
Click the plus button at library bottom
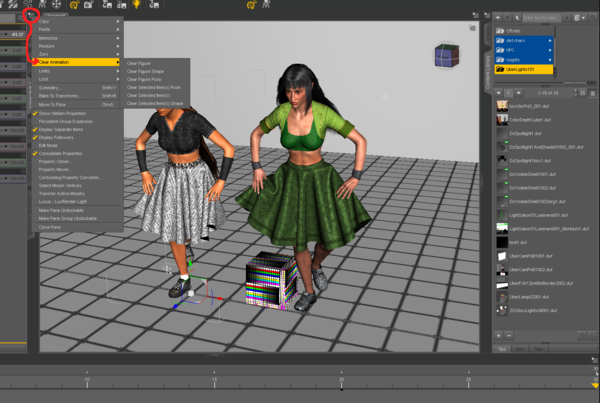pos(499,336)
